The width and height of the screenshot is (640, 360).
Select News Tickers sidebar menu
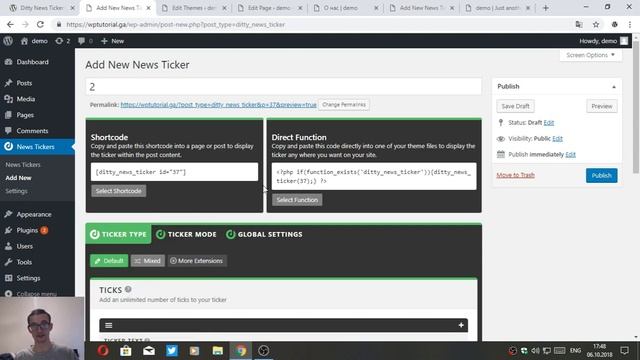[37, 147]
